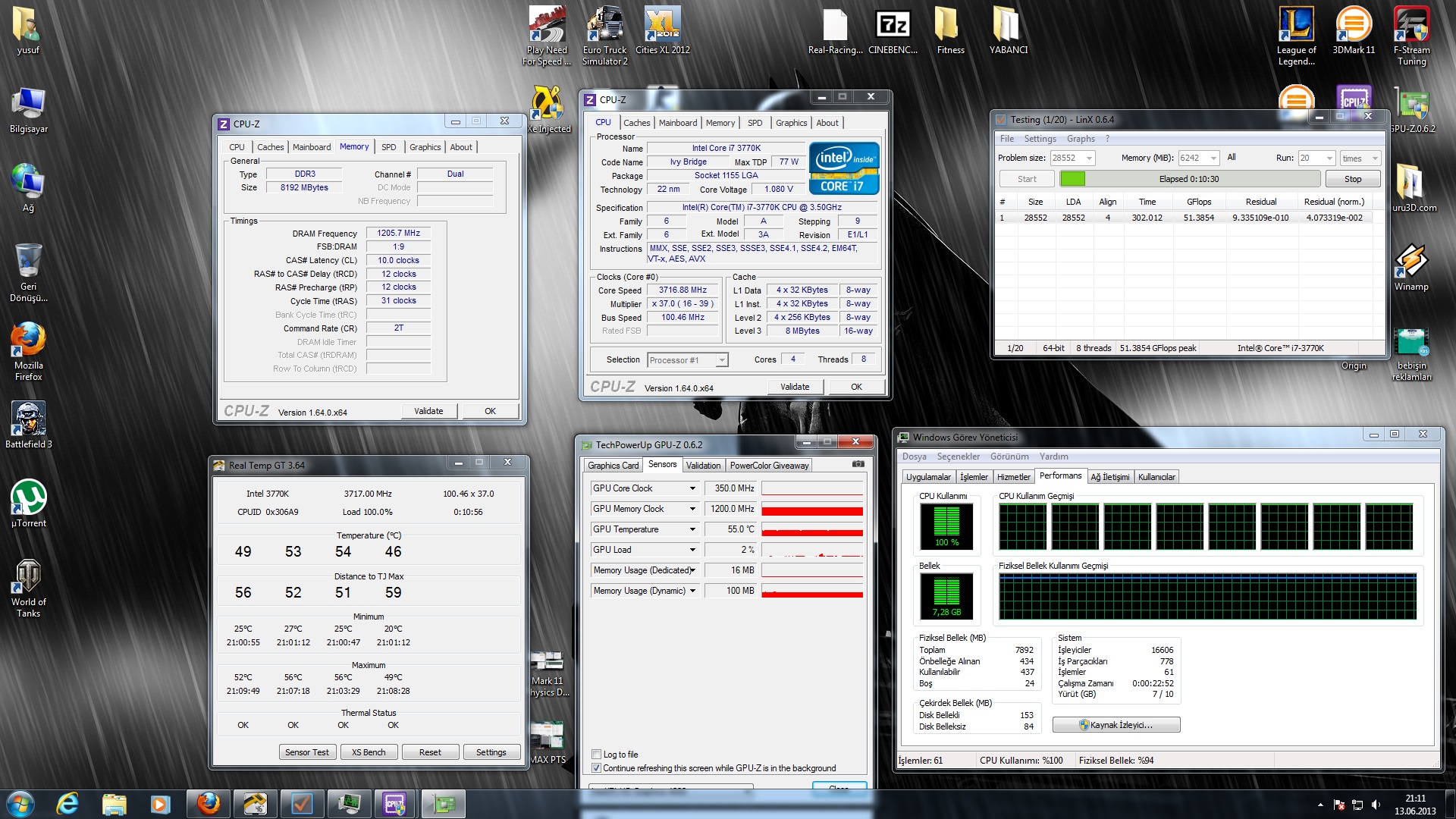The image size is (1456, 819).
Task: Open Ağ İletişimi tab in Task Manager
Action: tap(1109, 477)
